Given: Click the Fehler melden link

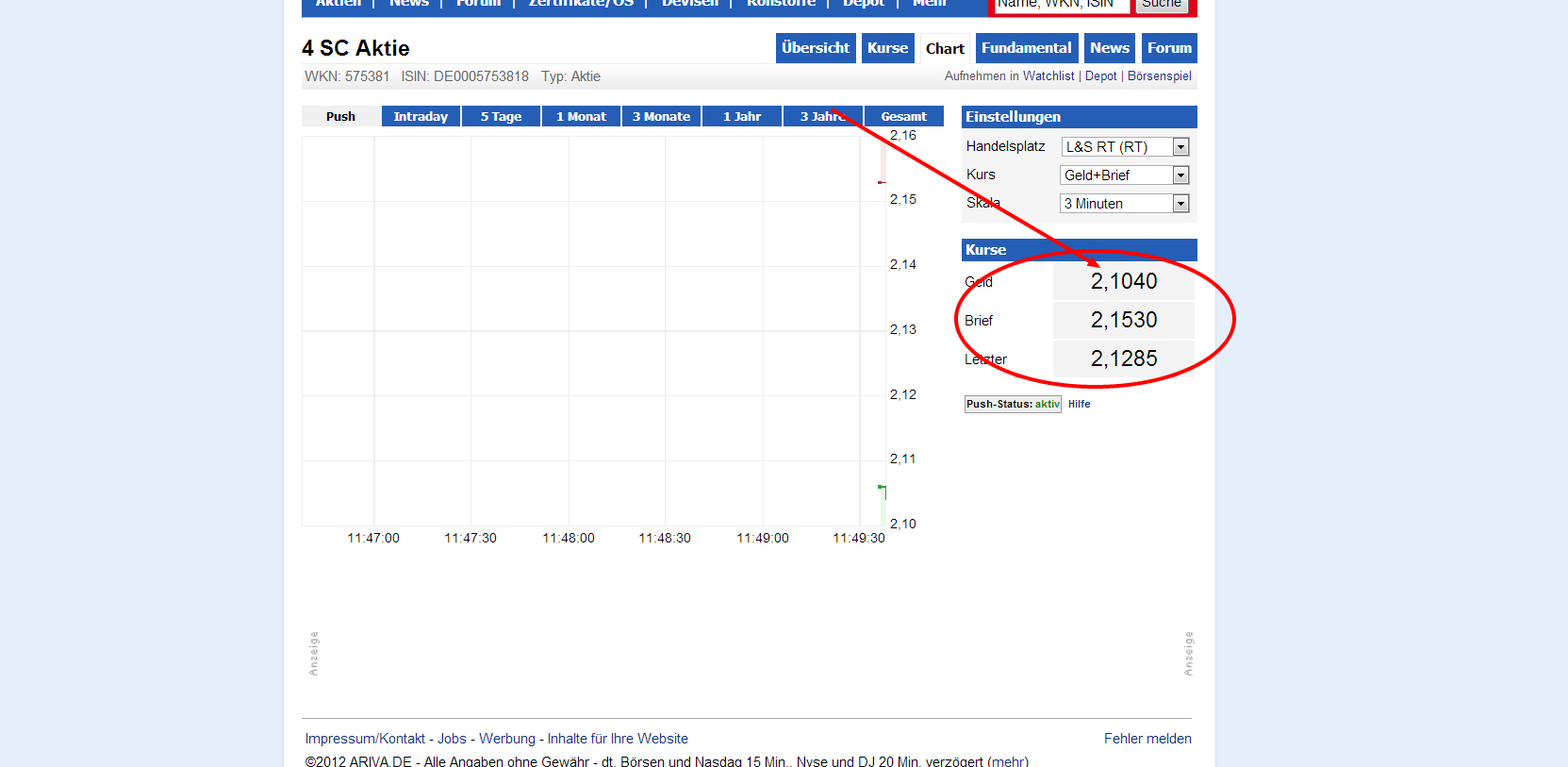Looking at the screenshot, I should tap(1147, 739).
